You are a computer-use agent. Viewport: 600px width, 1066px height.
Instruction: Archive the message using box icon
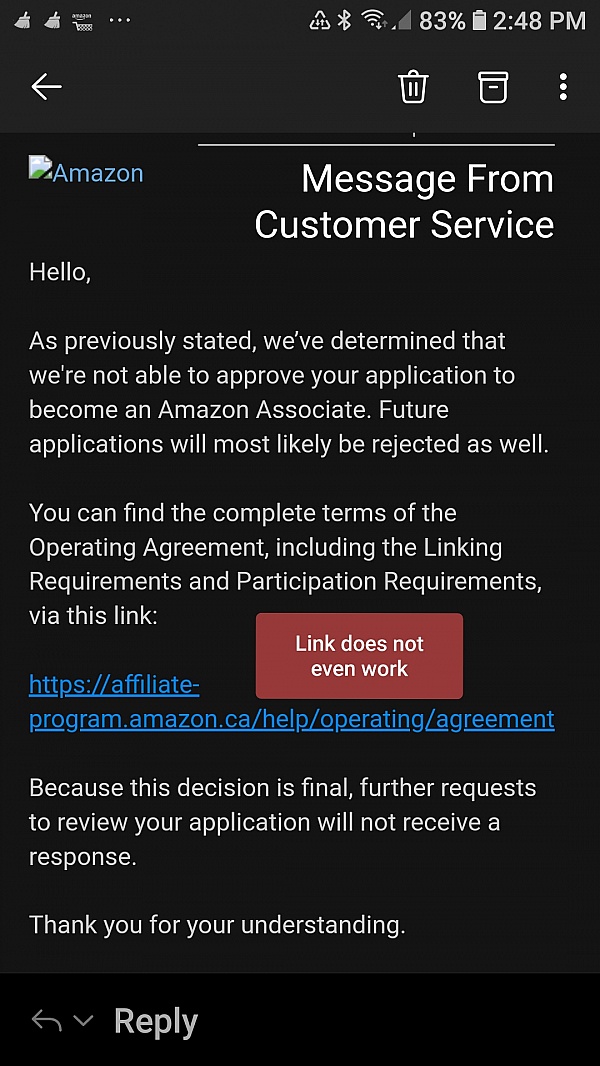tap(492, 87)
